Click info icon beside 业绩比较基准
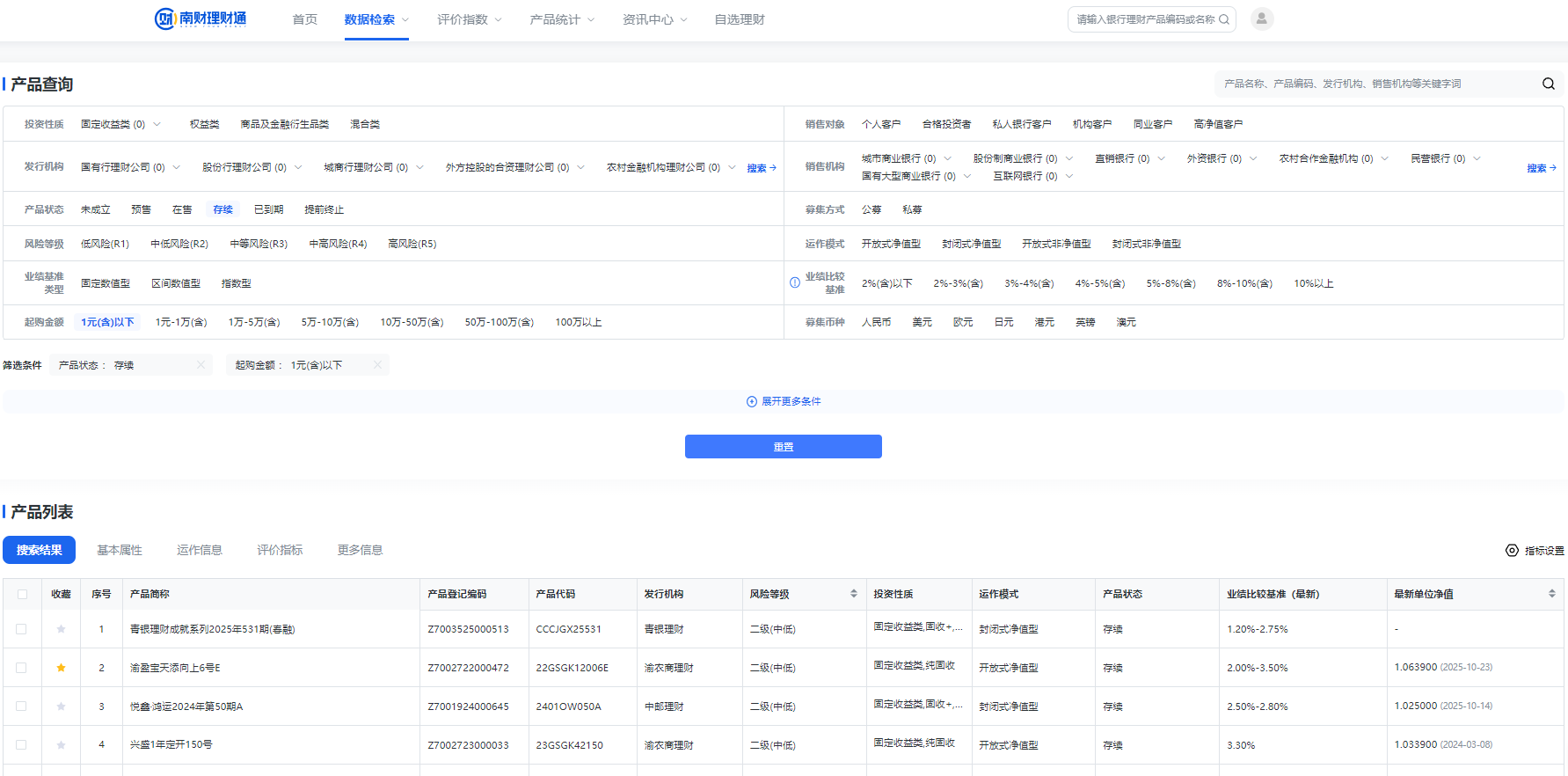The image size is (1568, 776). pyautogui.click(x=795, y=283)
